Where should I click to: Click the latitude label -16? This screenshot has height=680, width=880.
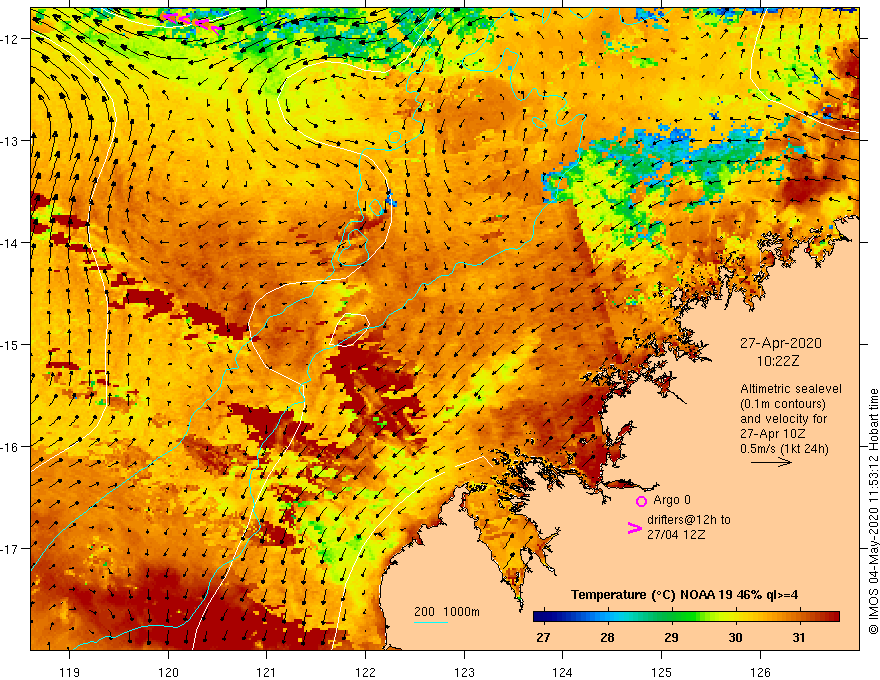tap(10, 447)
